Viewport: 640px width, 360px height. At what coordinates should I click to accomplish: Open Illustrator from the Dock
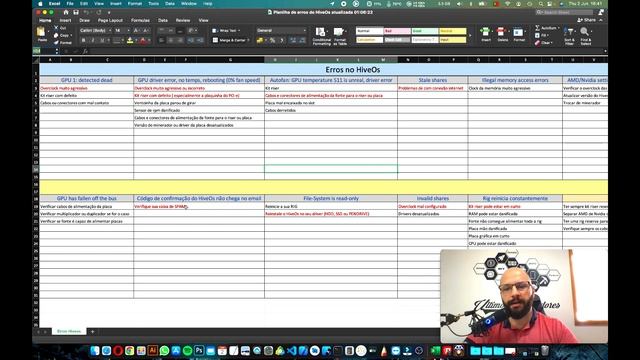pyautogui.click(x=153, y=350)
